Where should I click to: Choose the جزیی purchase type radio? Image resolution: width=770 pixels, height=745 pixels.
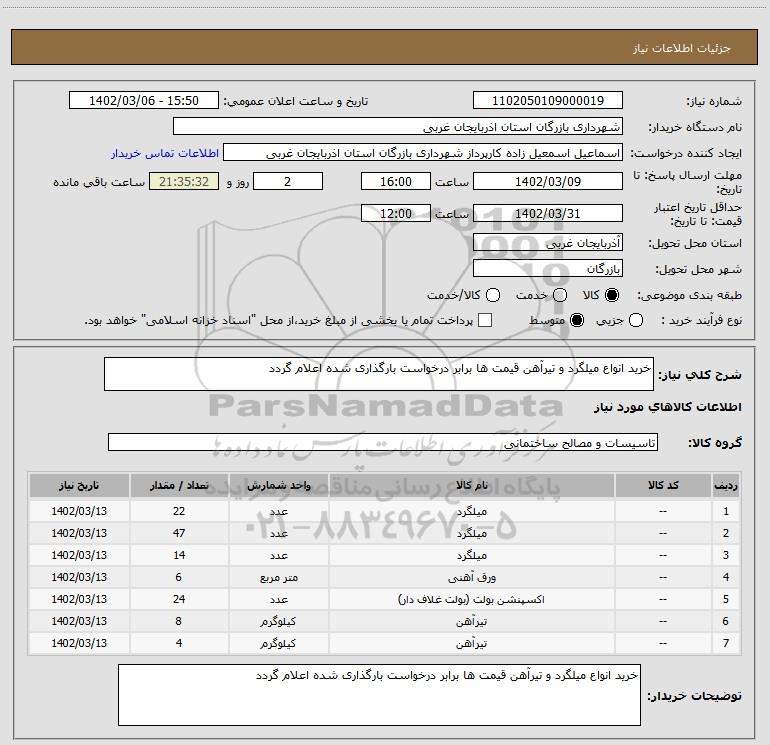(x=636, y=320)
